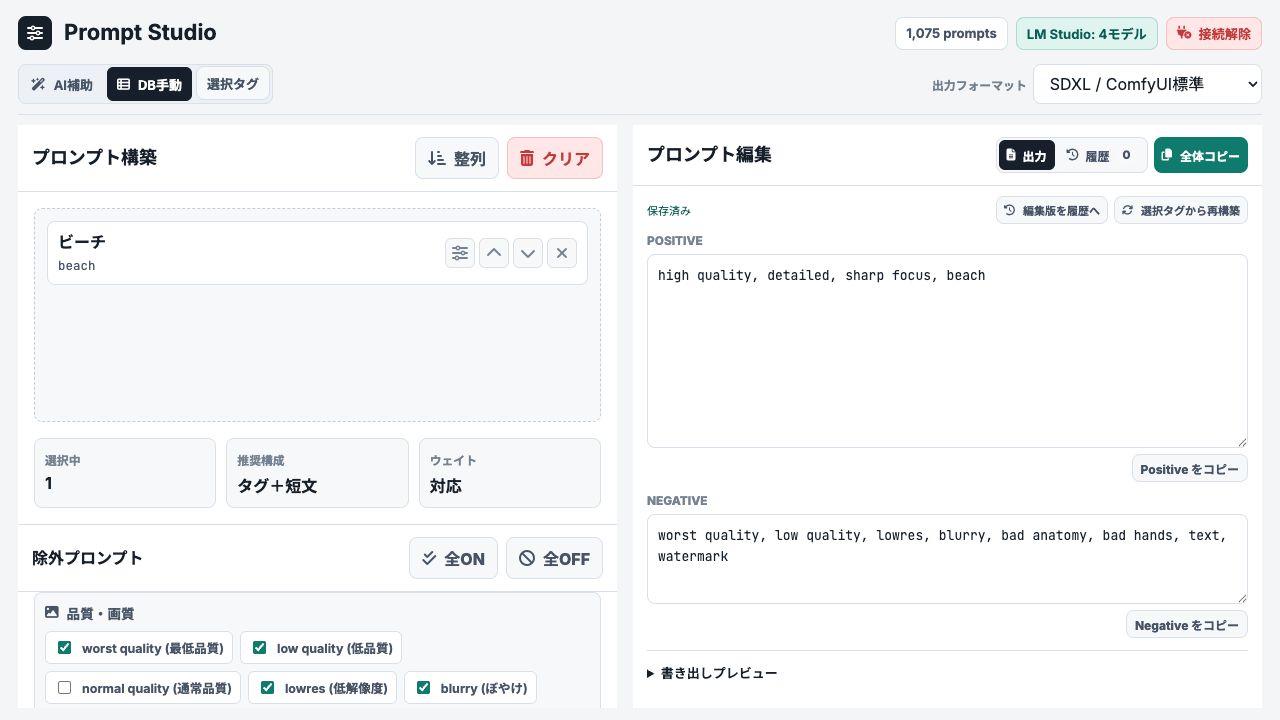Uncheck low quality (低品質)
The height and width of the screenshot is (720, 1280).
[x=260, y=648]
